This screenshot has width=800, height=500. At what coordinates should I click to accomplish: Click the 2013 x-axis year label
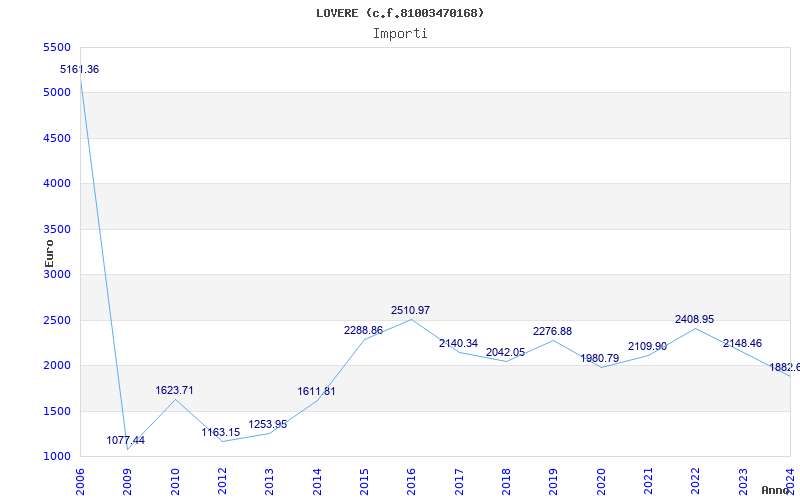coord(269,482)
